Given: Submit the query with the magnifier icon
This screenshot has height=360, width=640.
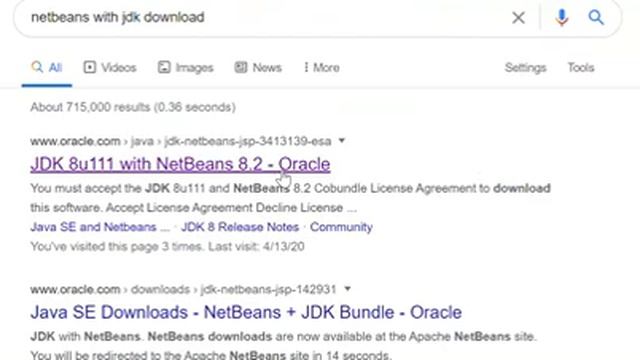Looking at the screenshot, I should [x=596, y=18].
